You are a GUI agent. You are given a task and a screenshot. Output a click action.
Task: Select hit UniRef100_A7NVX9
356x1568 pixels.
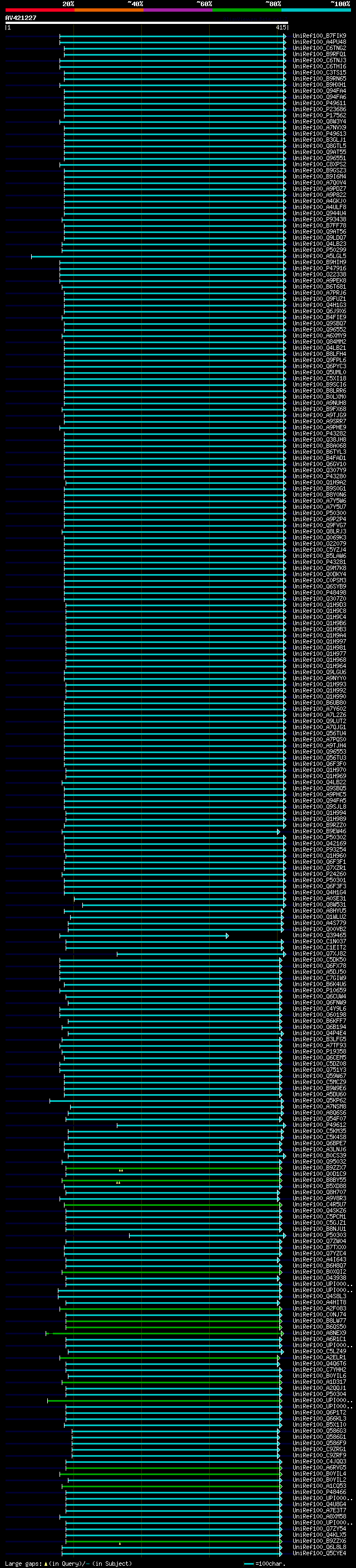(x=319, y=128)
